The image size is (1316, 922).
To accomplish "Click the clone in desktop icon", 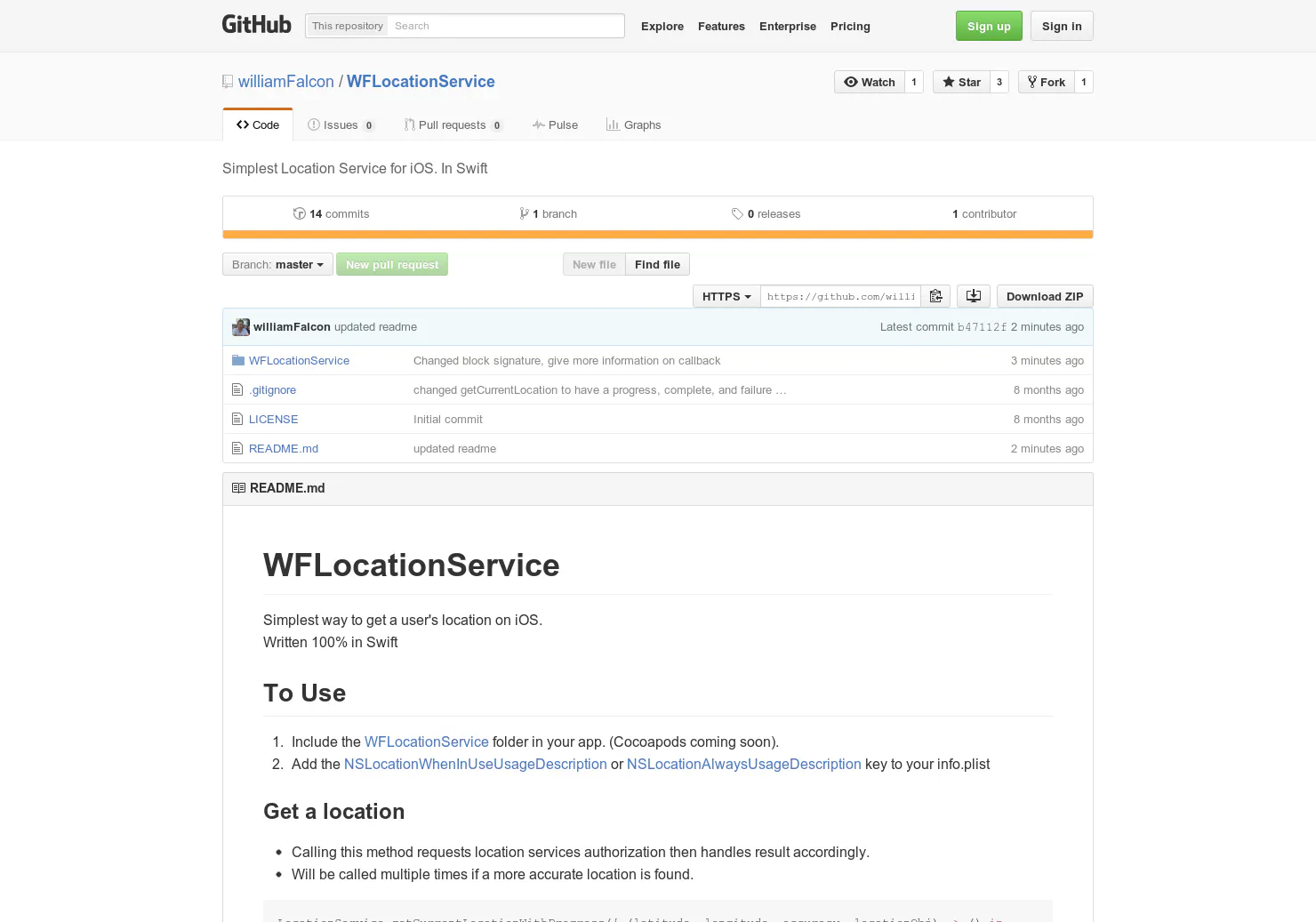I will [x=974, y=296].
